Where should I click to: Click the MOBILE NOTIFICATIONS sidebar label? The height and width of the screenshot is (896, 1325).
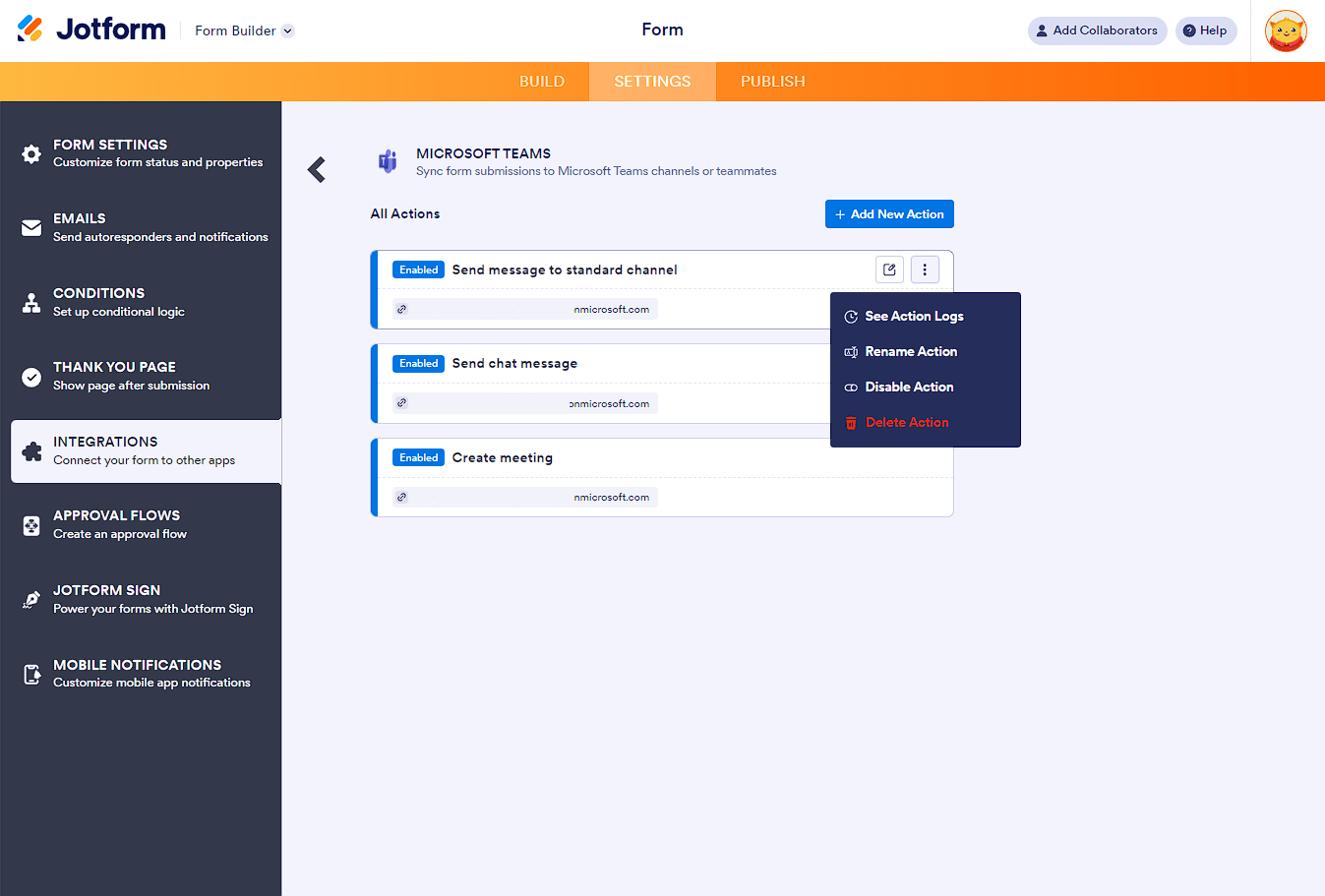[138, 665]
